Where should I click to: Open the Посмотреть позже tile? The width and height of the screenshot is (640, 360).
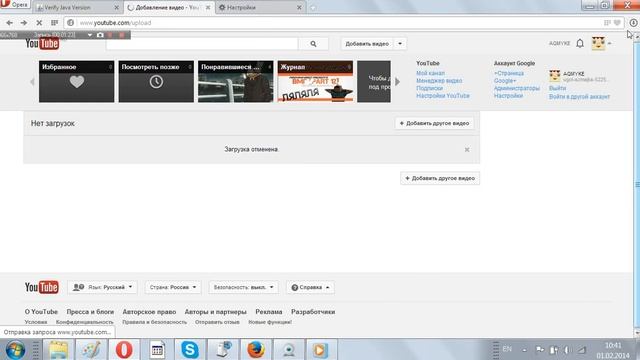156,82
